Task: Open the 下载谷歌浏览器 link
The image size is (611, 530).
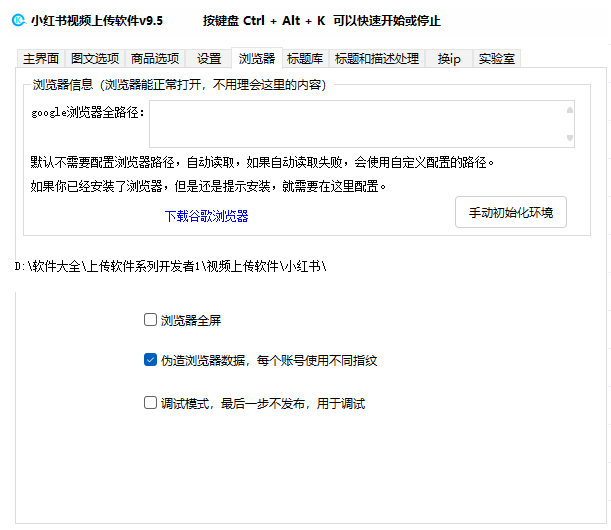Action: click(x=207, y=216)
